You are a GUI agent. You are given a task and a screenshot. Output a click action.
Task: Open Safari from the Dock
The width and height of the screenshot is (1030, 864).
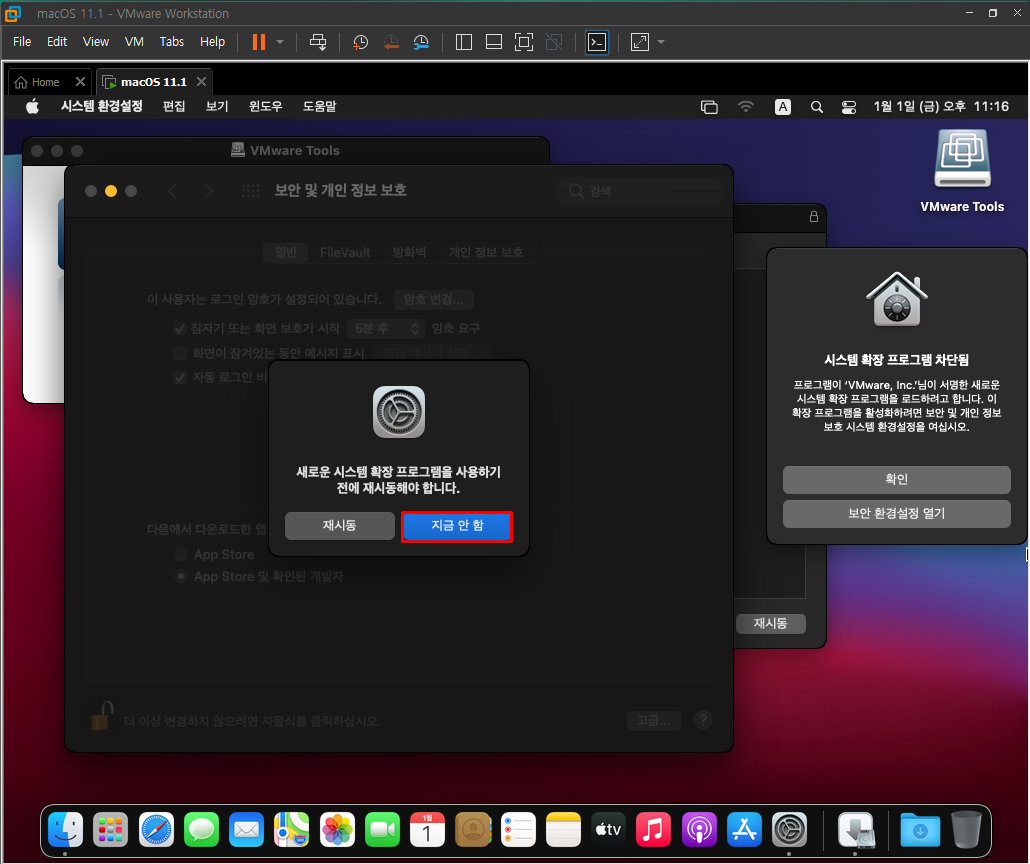156,830
